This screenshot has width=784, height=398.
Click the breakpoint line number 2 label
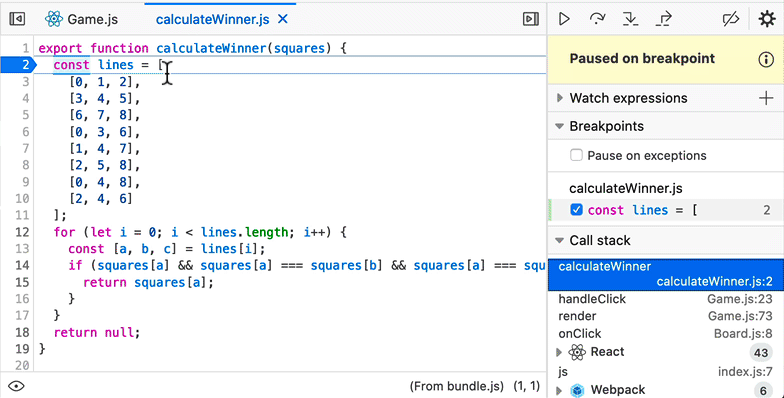(766, 210)
